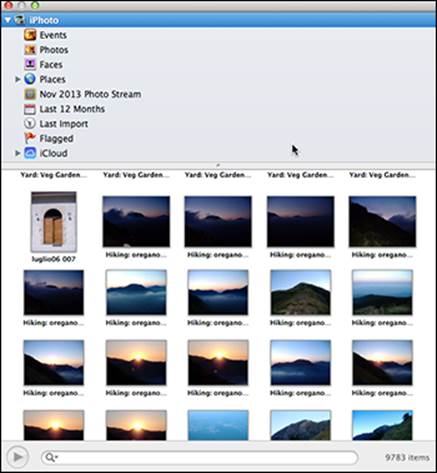Image resolution: width=437 pixels, height=473 pixels.
Task: Open Nov 2013 Photo Stream icon
Action: [30, 94]
